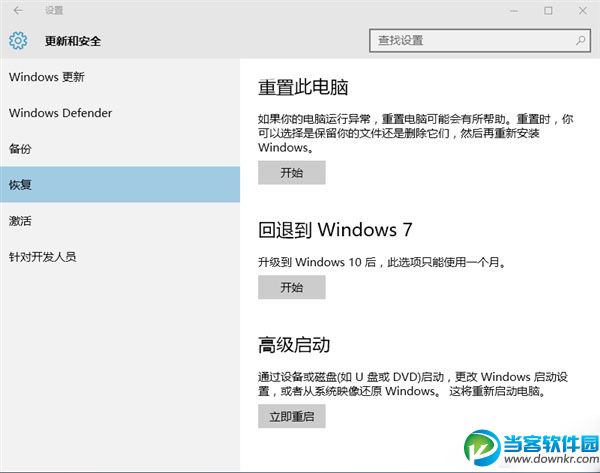600x473 pixels.
Task: Minimize the settings window
Action: pyautogui.click(x=514, y=11)
